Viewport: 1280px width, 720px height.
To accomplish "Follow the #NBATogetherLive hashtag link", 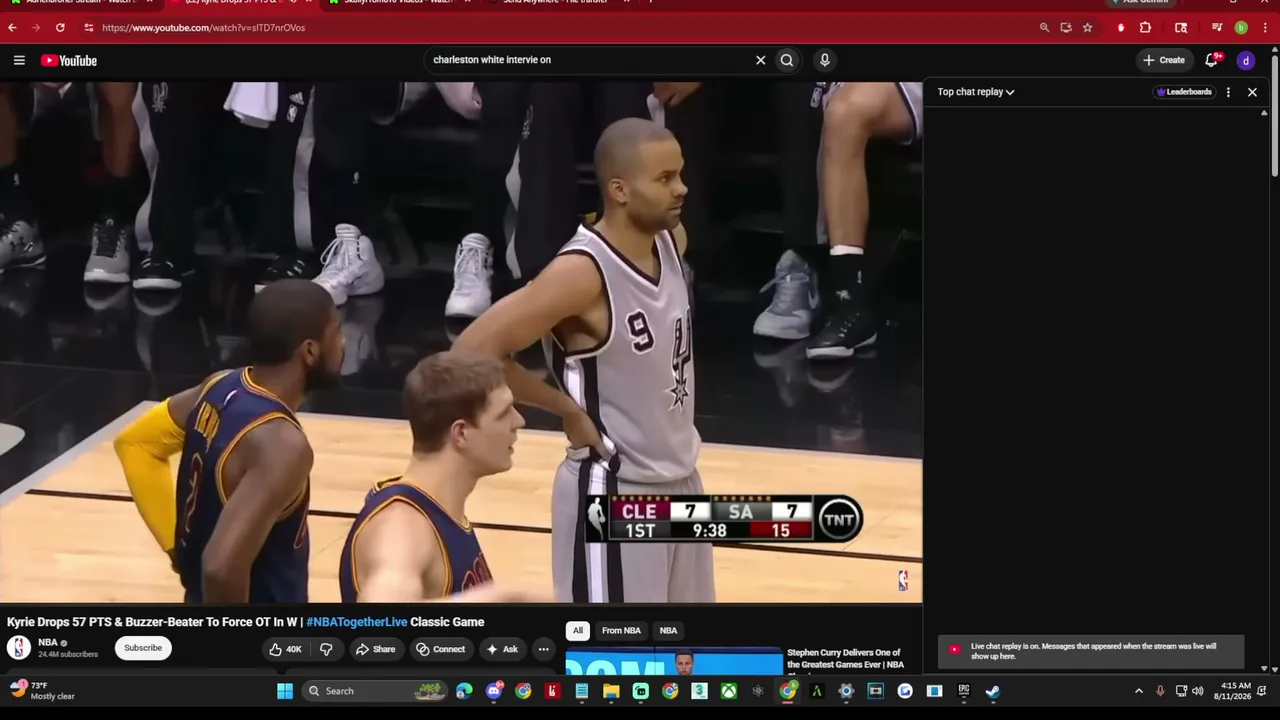I will point(357,622).
